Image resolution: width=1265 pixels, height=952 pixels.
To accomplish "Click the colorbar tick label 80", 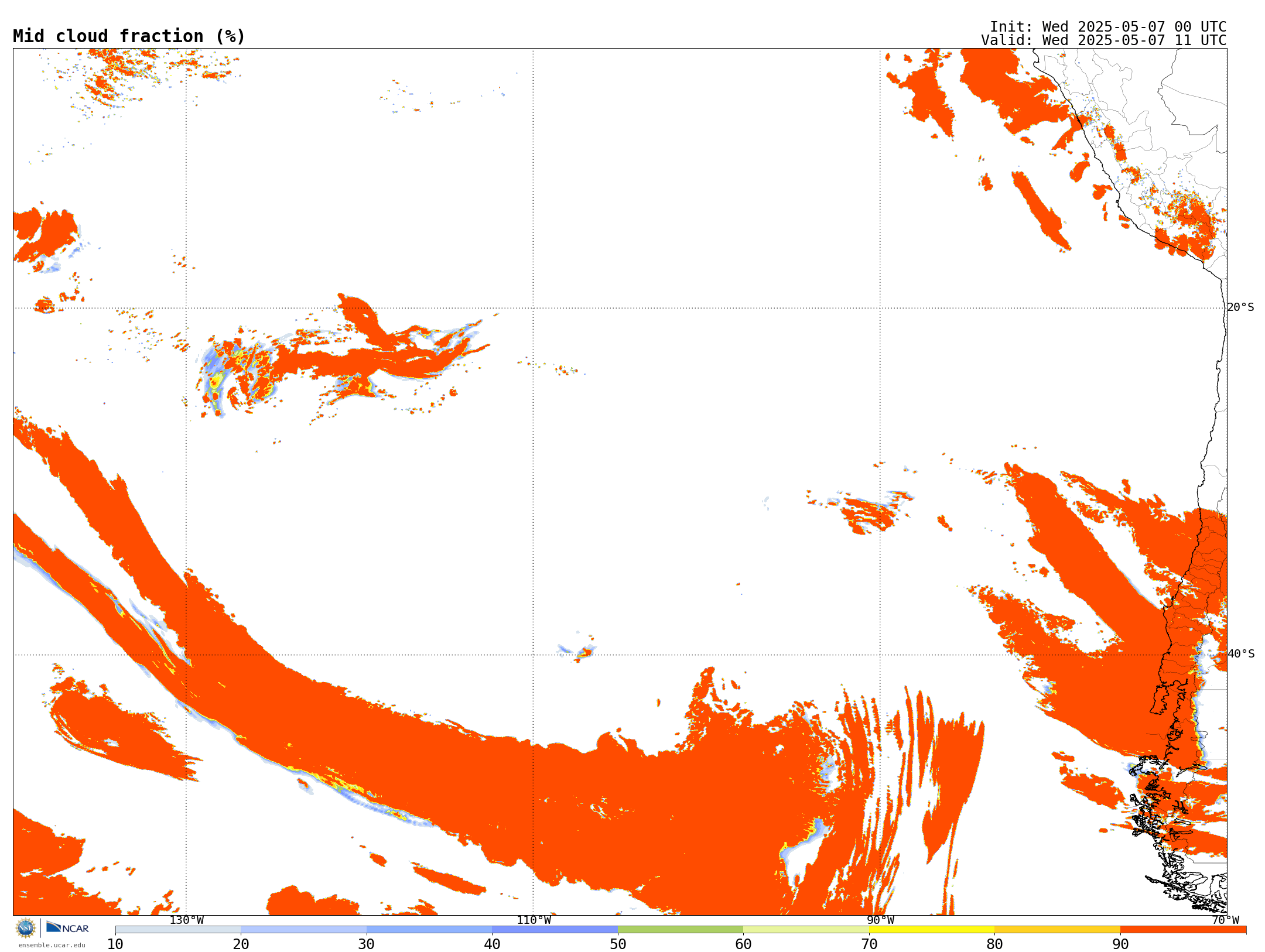I will pos(994,944).
